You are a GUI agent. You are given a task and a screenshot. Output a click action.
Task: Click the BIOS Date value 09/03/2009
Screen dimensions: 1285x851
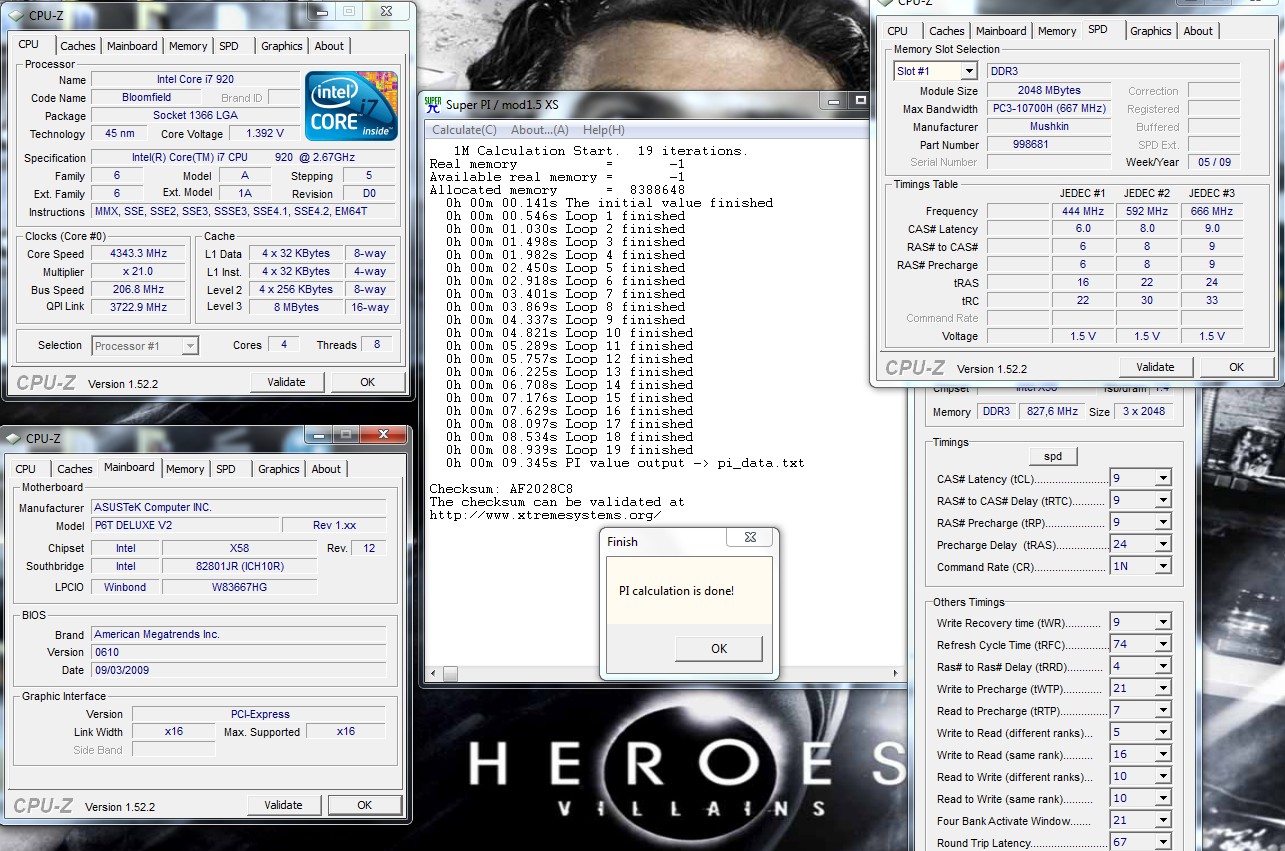click(x=238, y=670)
